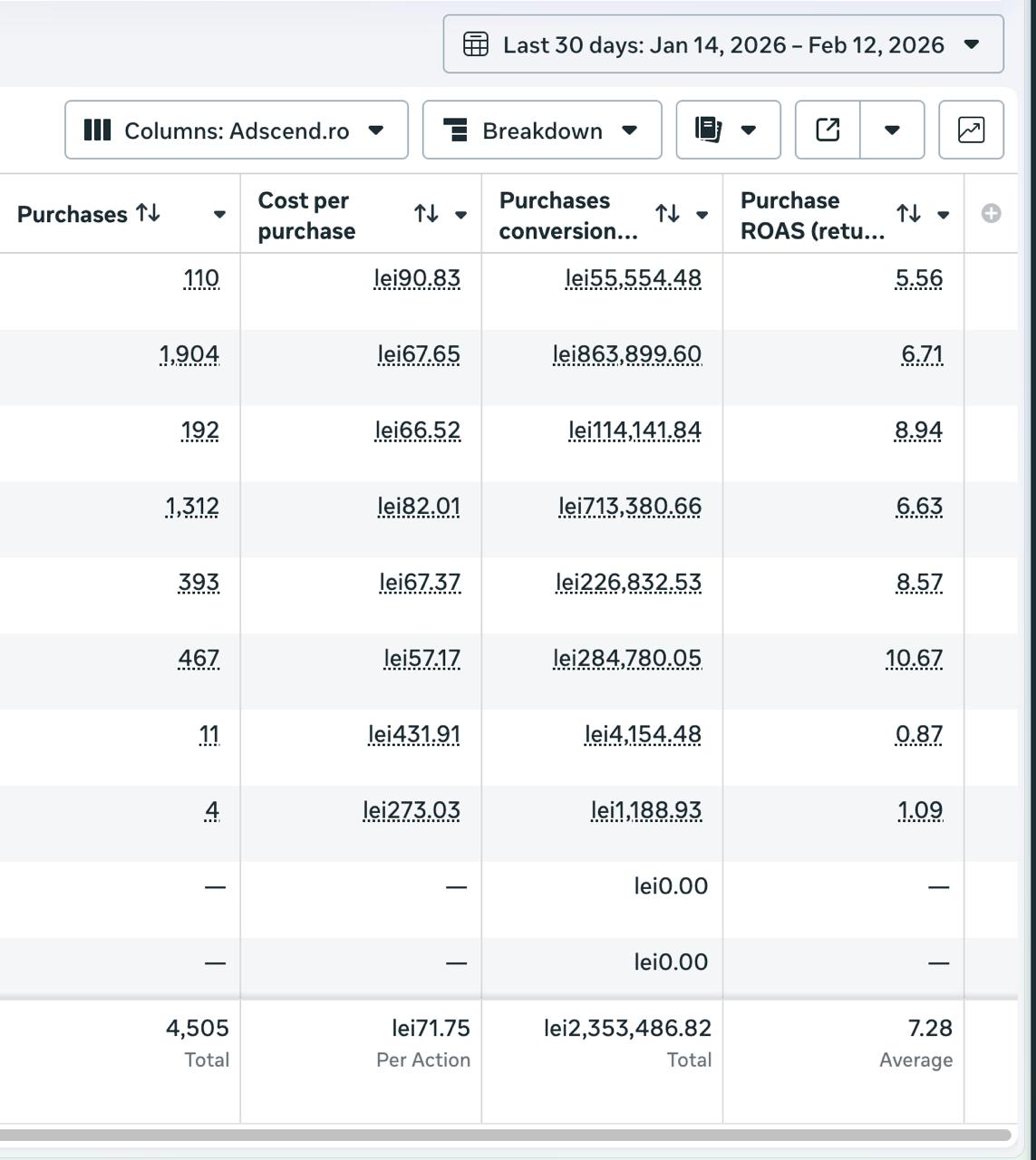Click ROAS value 8.94
The image size is (1036, 1160).
919,430
